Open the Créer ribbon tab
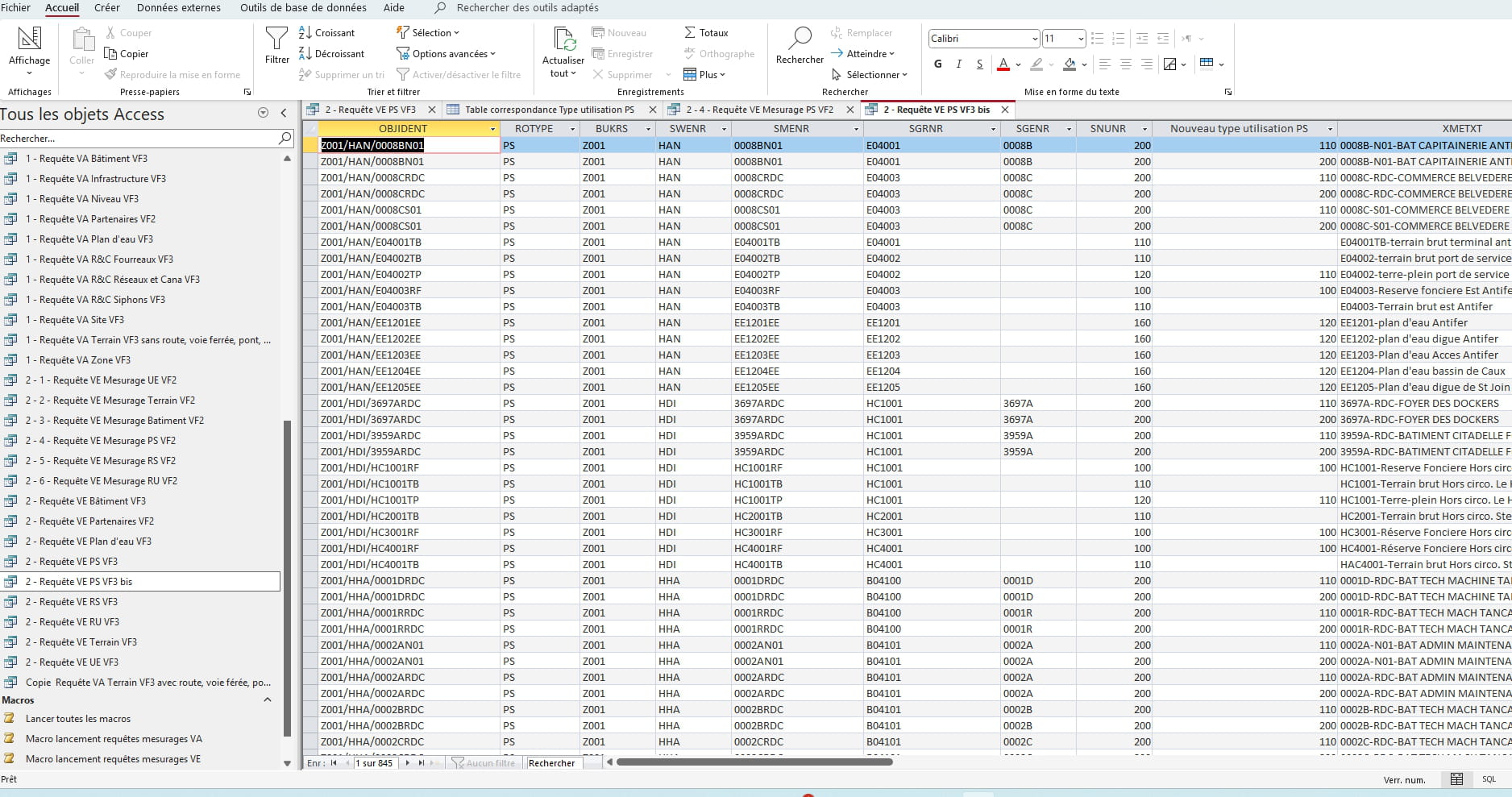Screen dimensions: 1512x797 click(106, 8)
